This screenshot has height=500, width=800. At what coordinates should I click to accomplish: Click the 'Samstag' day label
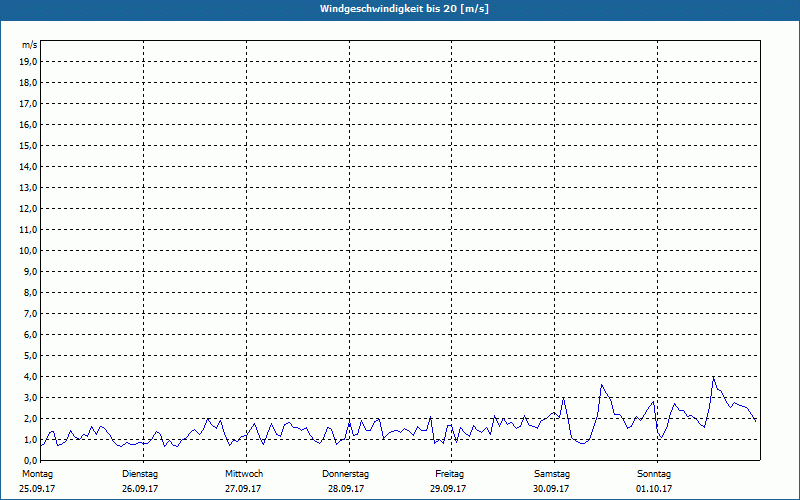coord(552,474)
